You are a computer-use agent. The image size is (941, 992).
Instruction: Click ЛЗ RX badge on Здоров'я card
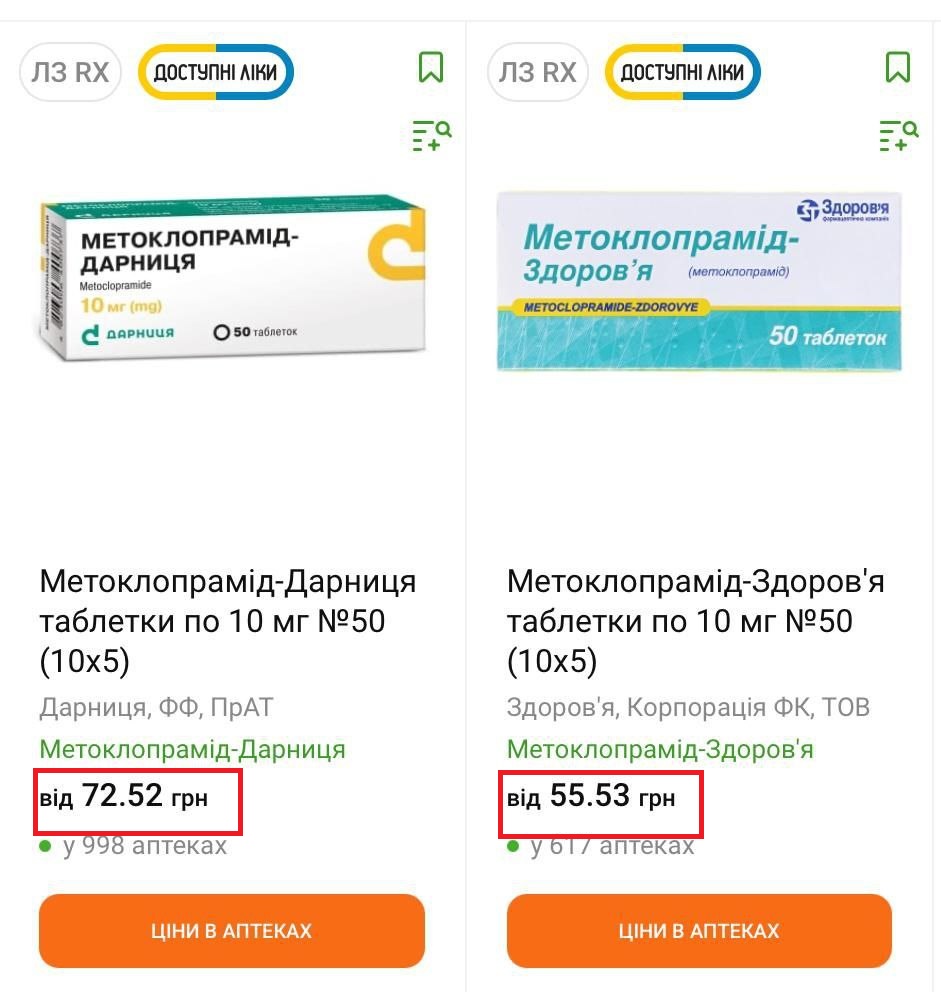pos(538,72)
